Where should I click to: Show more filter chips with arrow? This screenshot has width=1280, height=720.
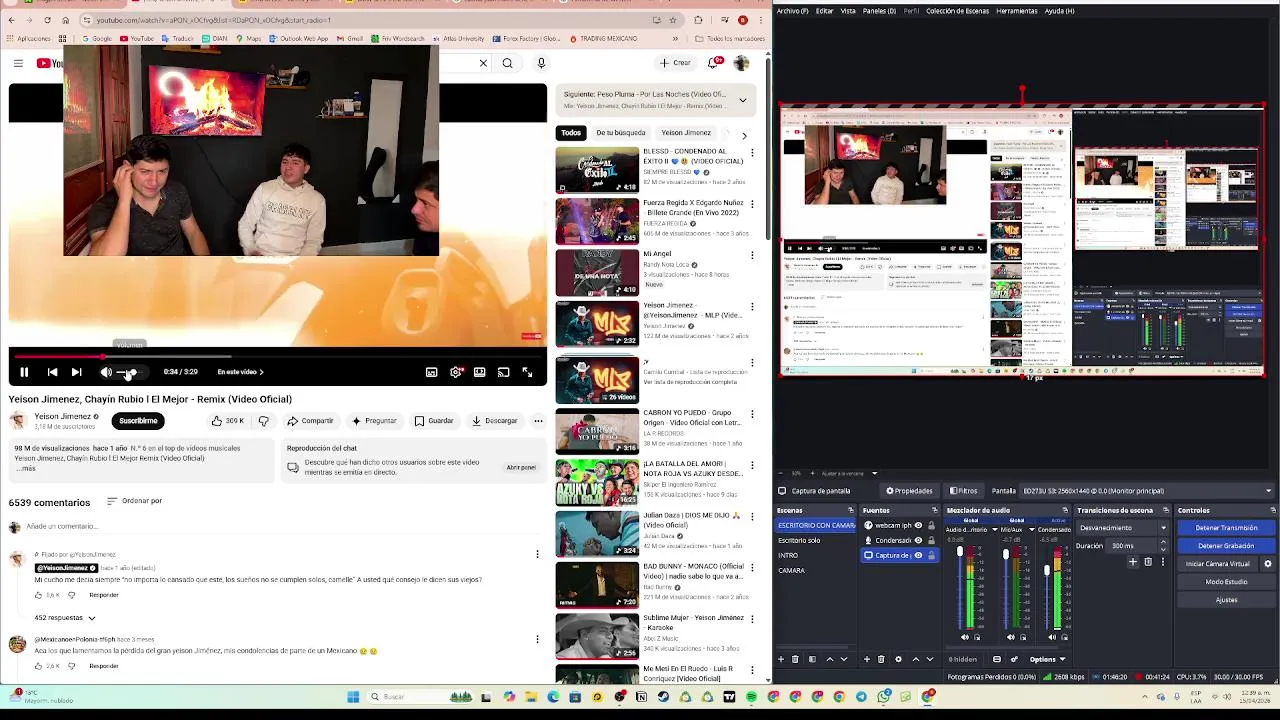point(743,134)
